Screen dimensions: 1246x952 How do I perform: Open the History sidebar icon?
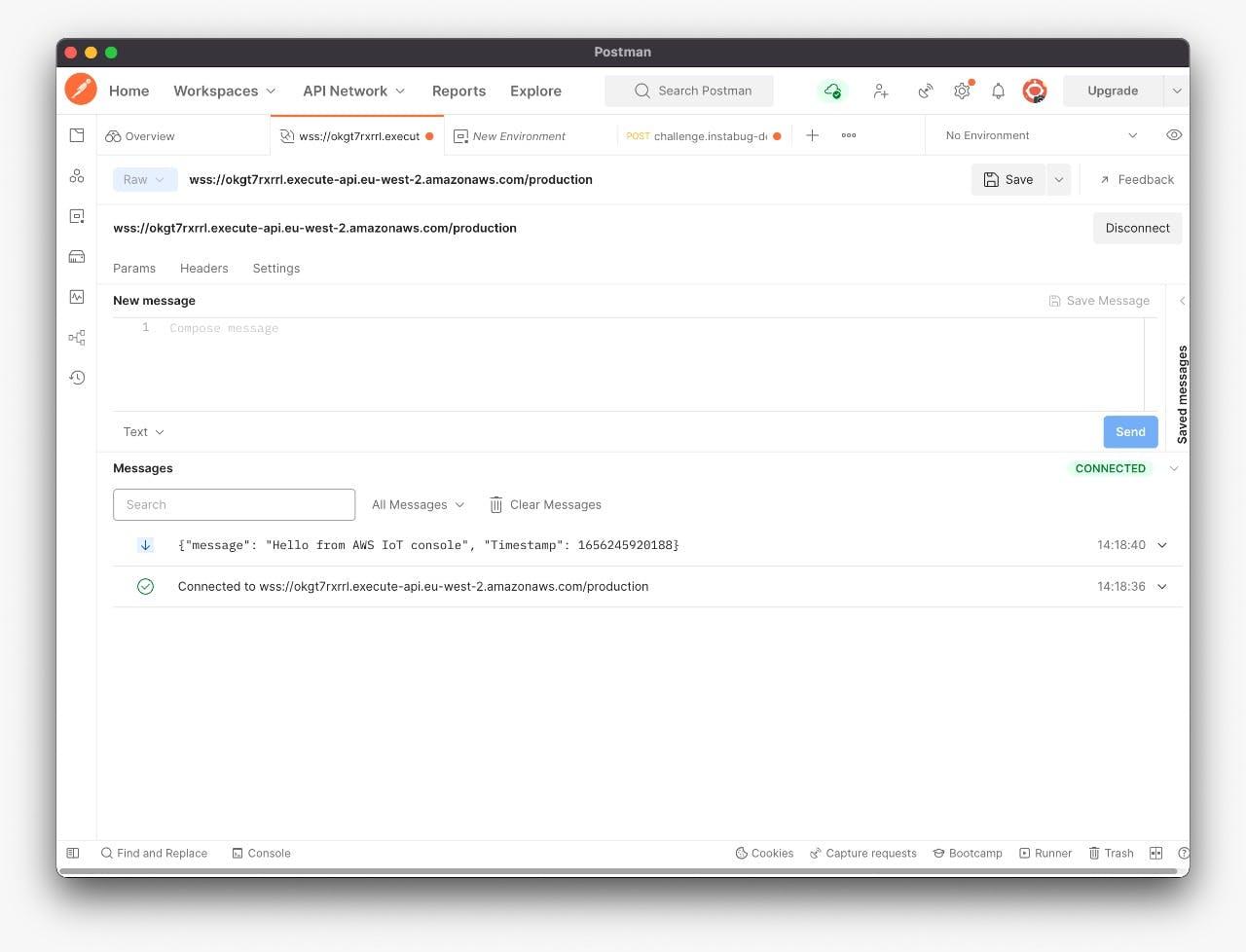(x=77, y=378)
